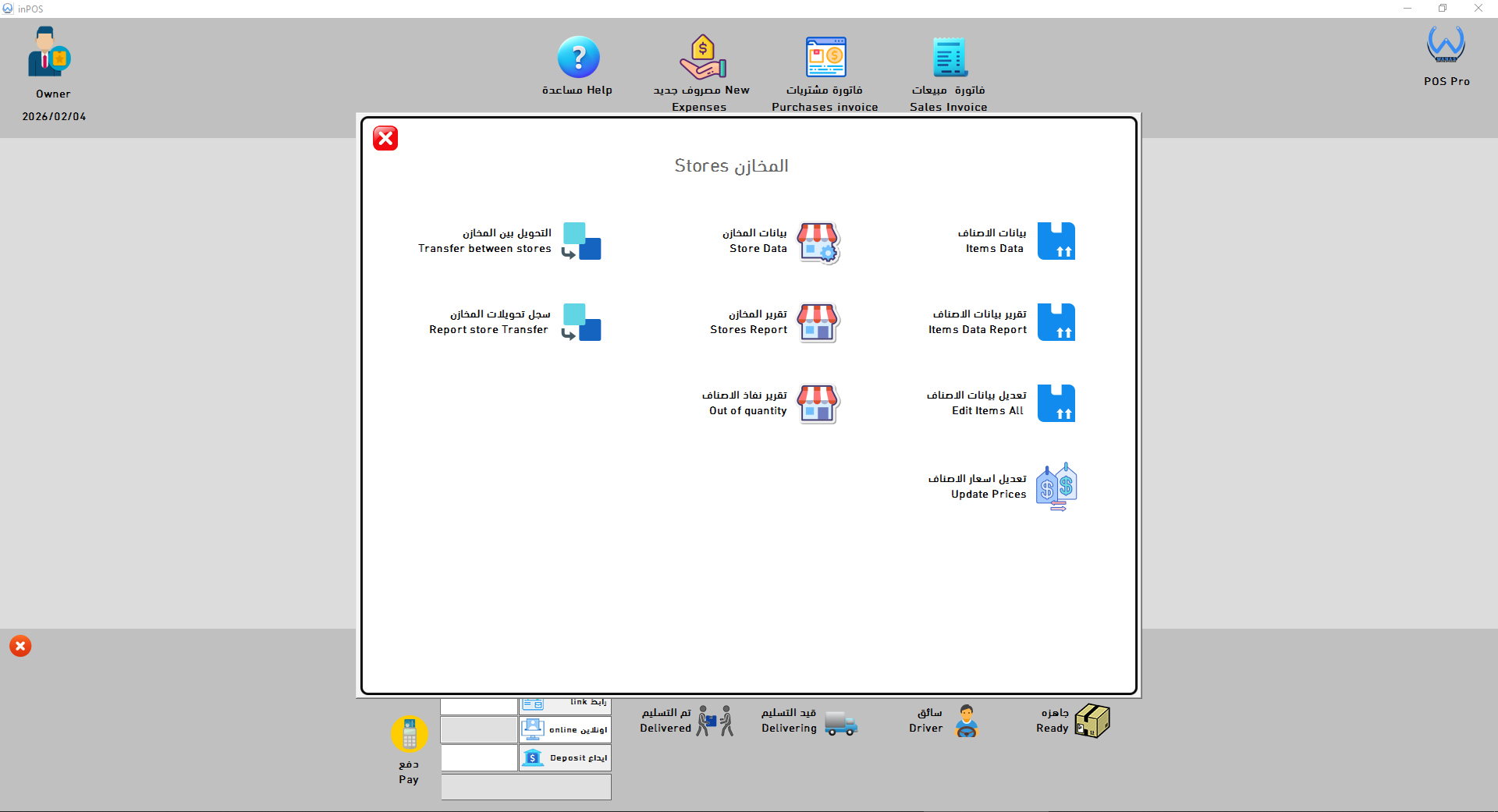
Task: Open the Stores Report
Action: point(772,322)
